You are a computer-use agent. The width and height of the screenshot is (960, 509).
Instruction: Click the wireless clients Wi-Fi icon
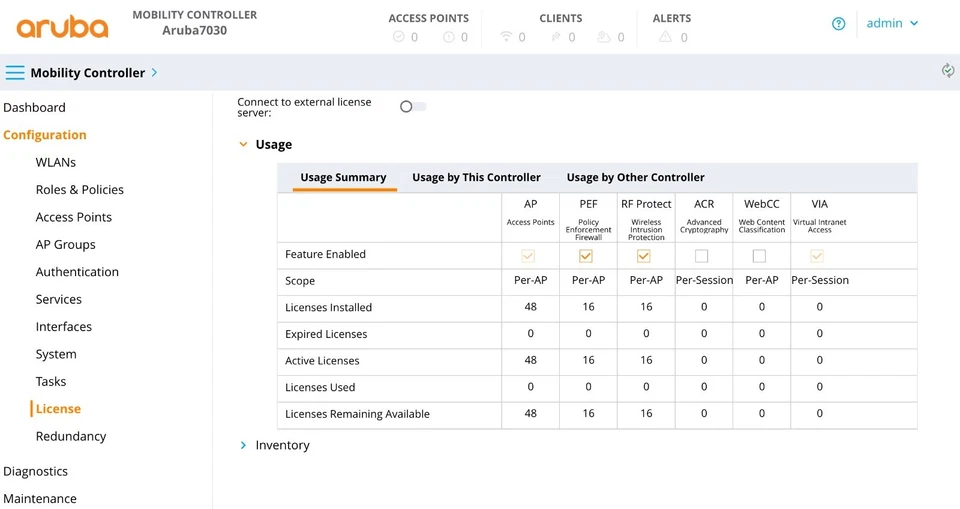pos(506,37)
